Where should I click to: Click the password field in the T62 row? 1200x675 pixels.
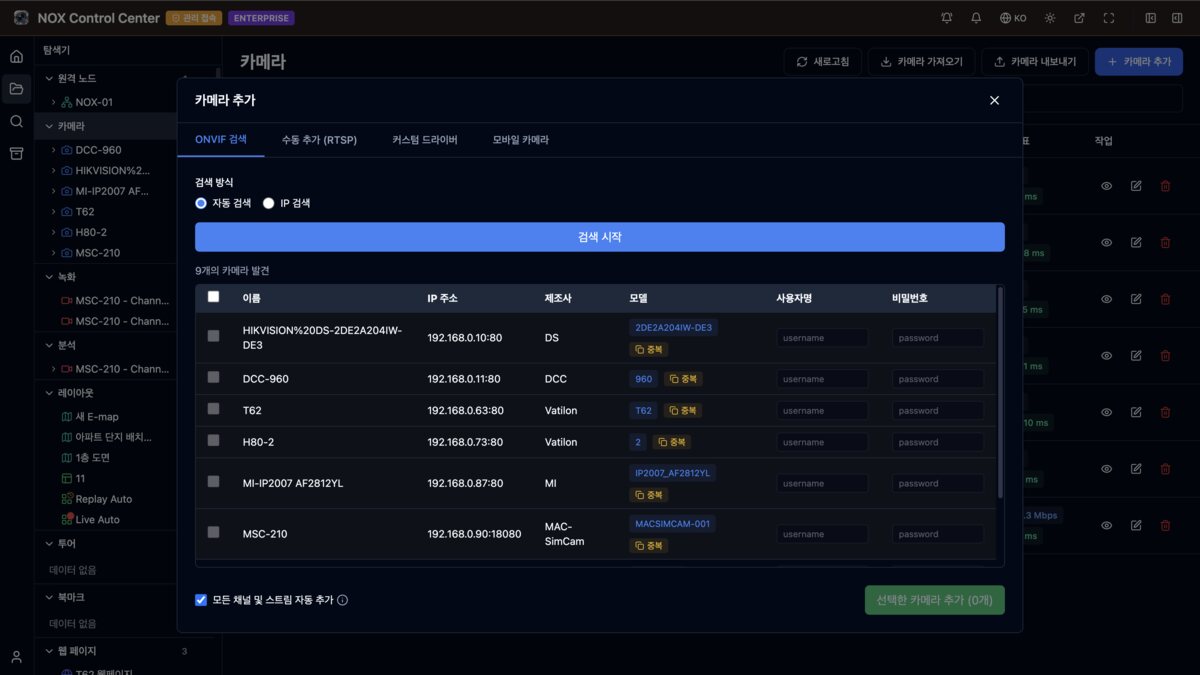938,410
